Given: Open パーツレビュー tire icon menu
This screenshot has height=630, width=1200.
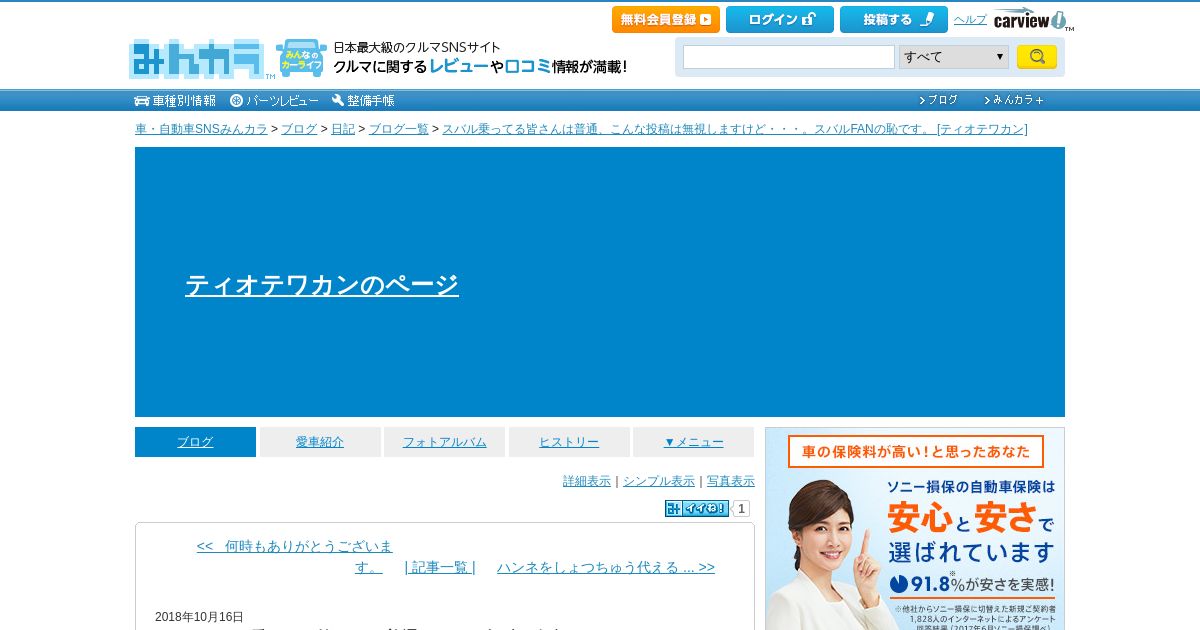Looking at the screenshot, I should (x=274, y=100).
